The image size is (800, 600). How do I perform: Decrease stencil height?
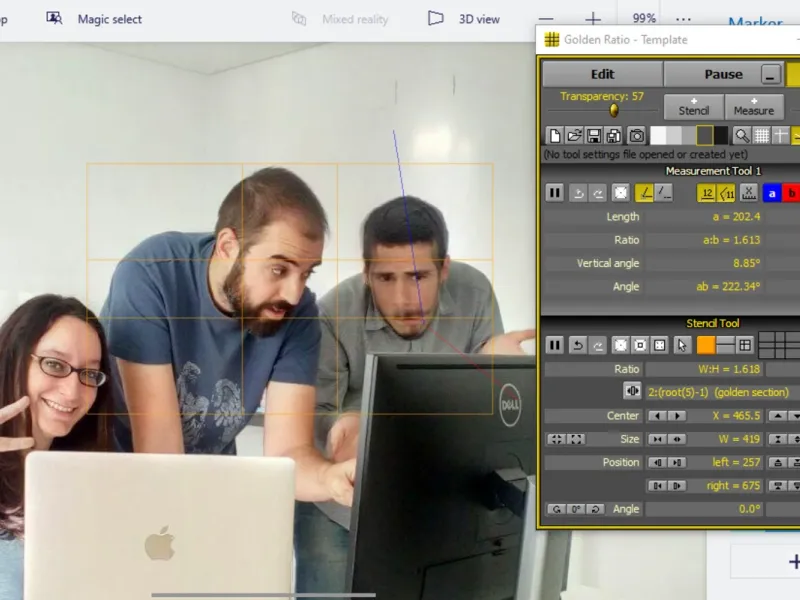tap(778, 439)
